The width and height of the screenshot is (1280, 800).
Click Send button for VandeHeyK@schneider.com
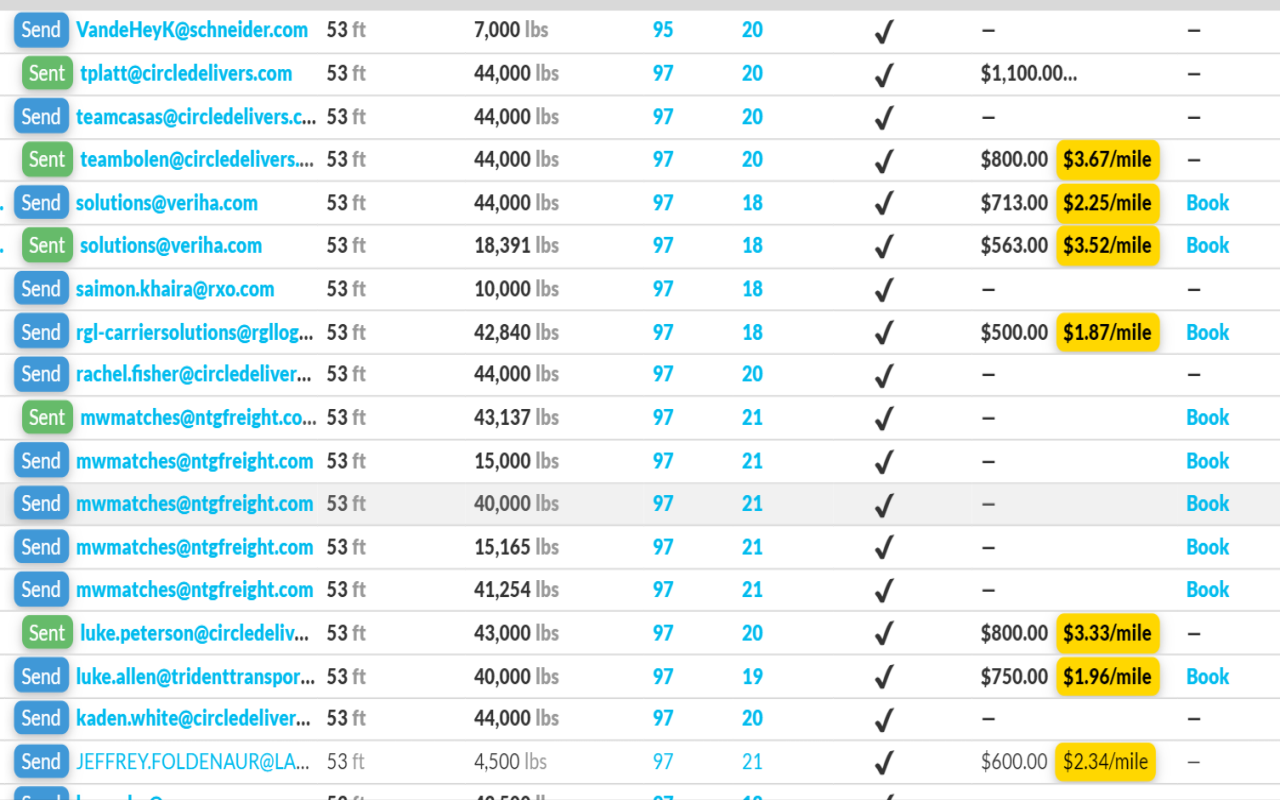[x=41, y=30]
